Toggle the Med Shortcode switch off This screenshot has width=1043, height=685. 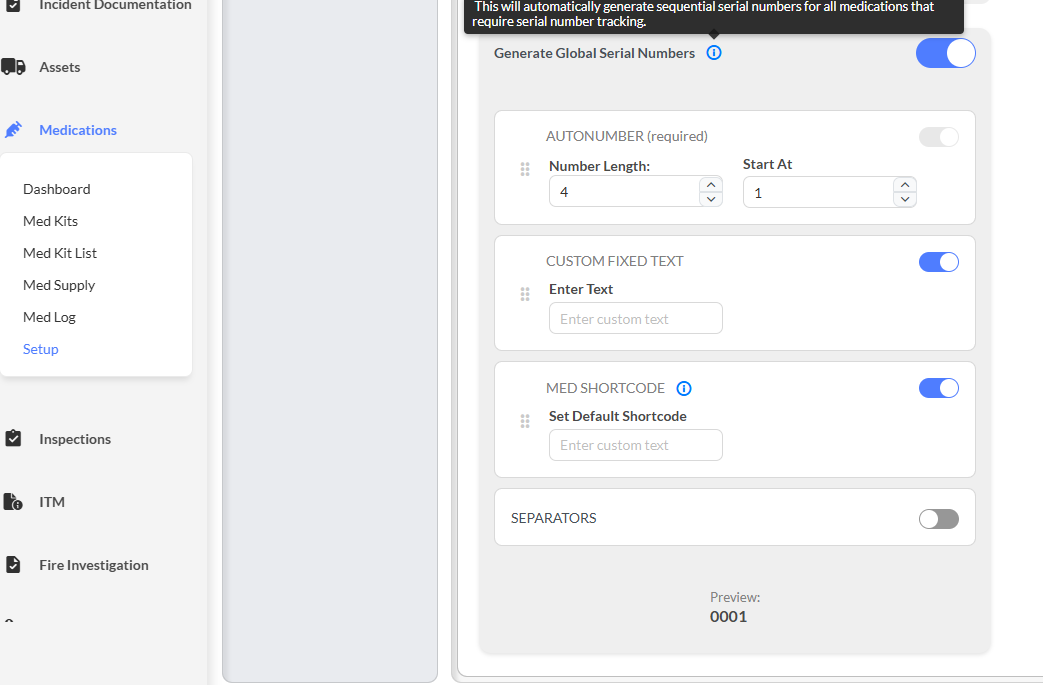tap(938, 388)
